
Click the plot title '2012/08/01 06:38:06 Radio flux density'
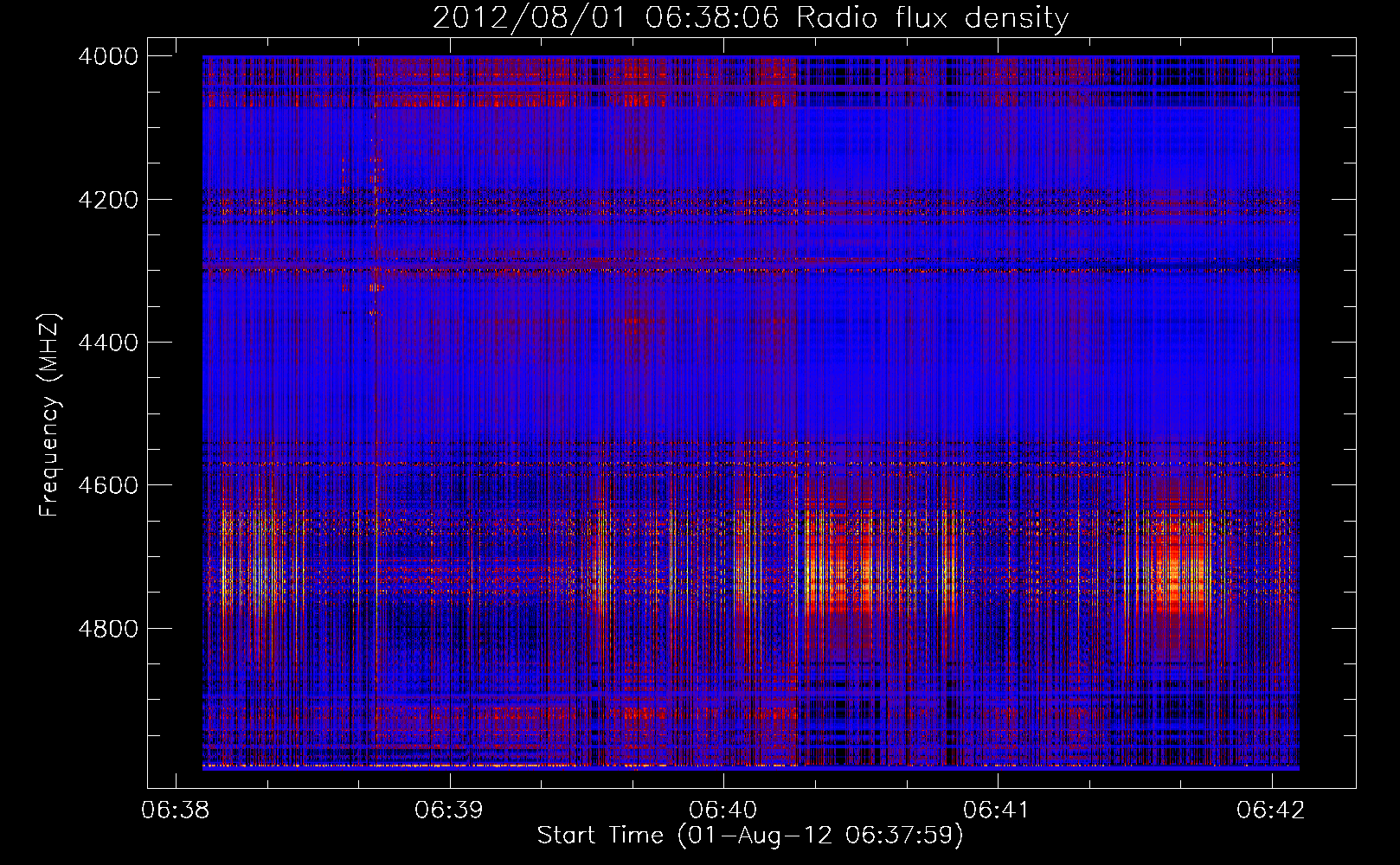tap(750, 17)
